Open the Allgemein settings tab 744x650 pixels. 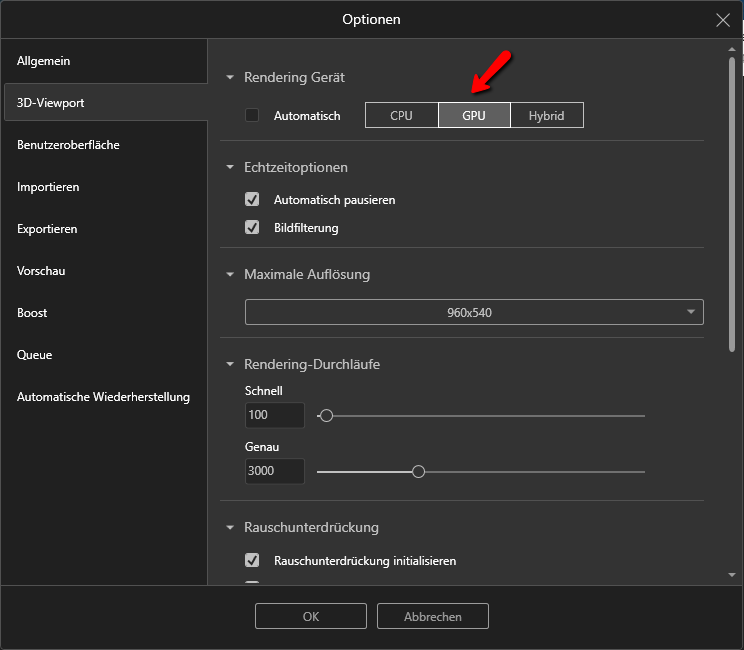pyautogui.click(x=44, y=61)
